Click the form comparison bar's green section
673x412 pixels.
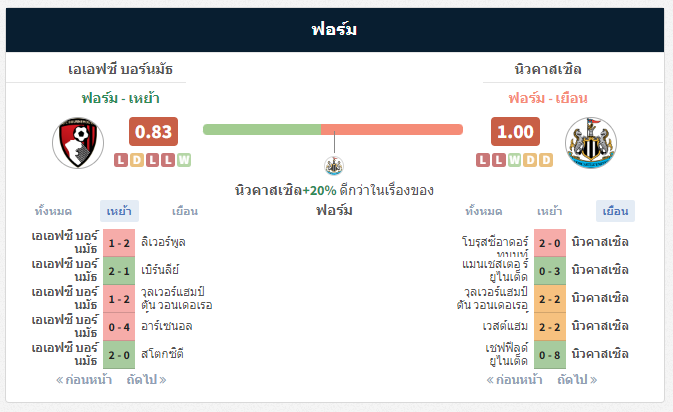[262, 130]
